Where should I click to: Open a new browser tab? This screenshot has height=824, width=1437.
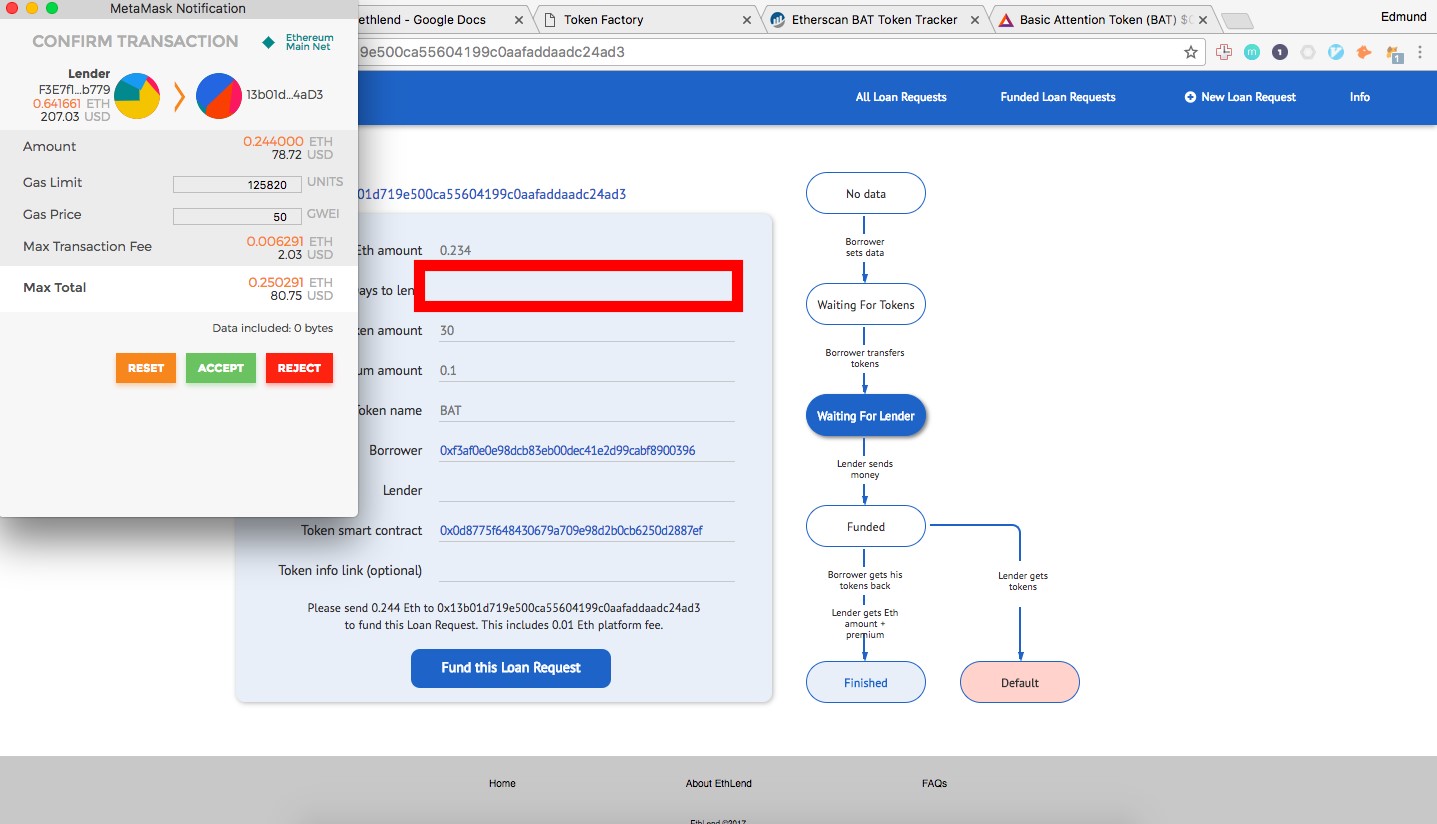pos(1237,20)
